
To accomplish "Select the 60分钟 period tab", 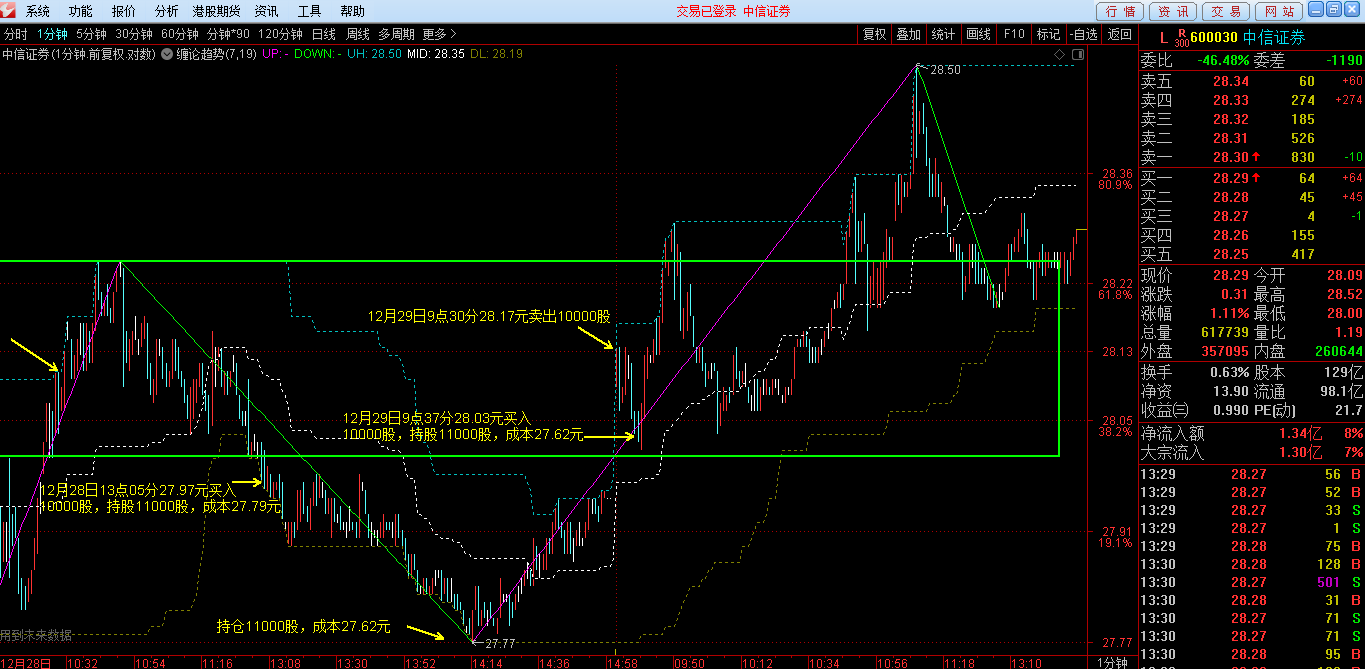I will (180, 34).
